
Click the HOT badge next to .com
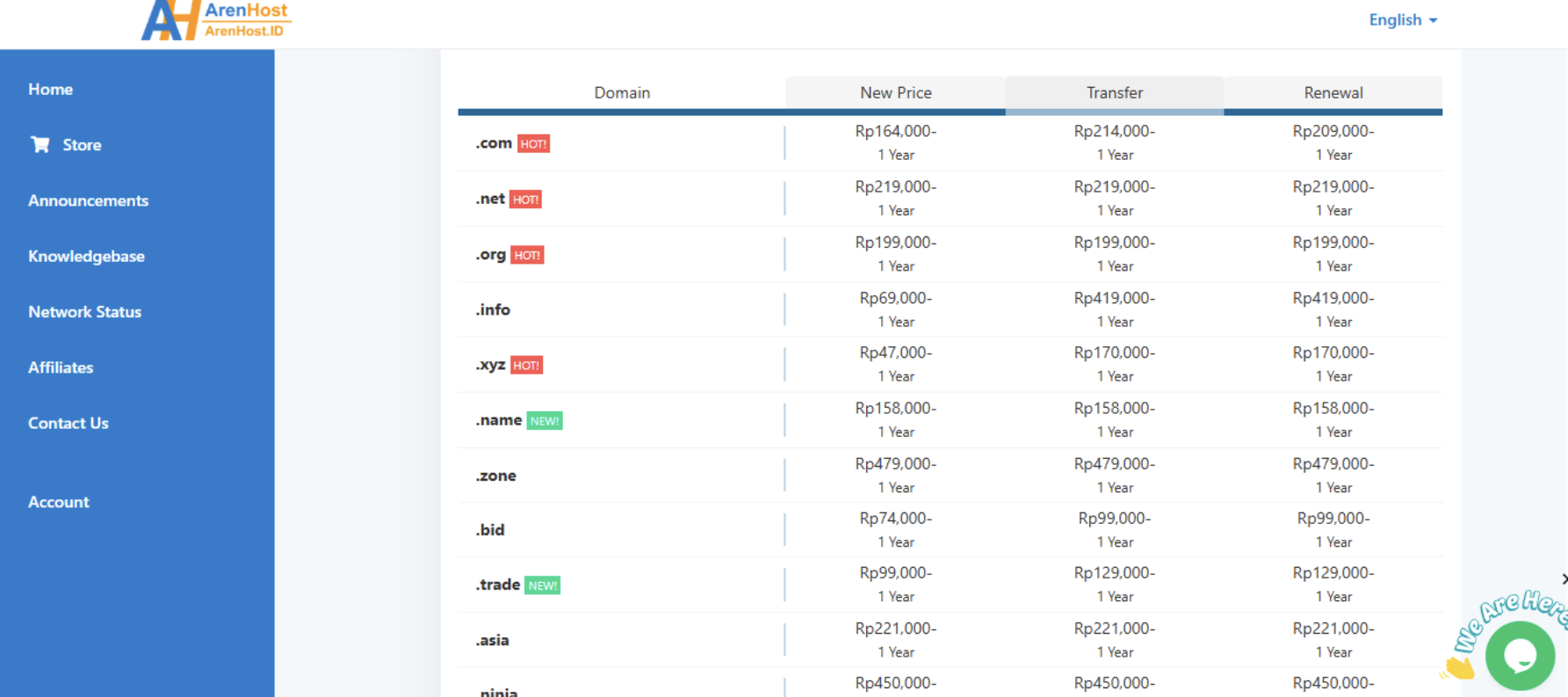point(533,144)
